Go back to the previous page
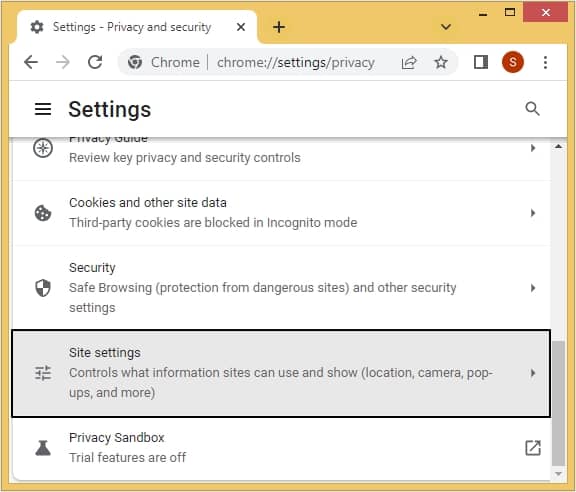 (x=31, y=62)
